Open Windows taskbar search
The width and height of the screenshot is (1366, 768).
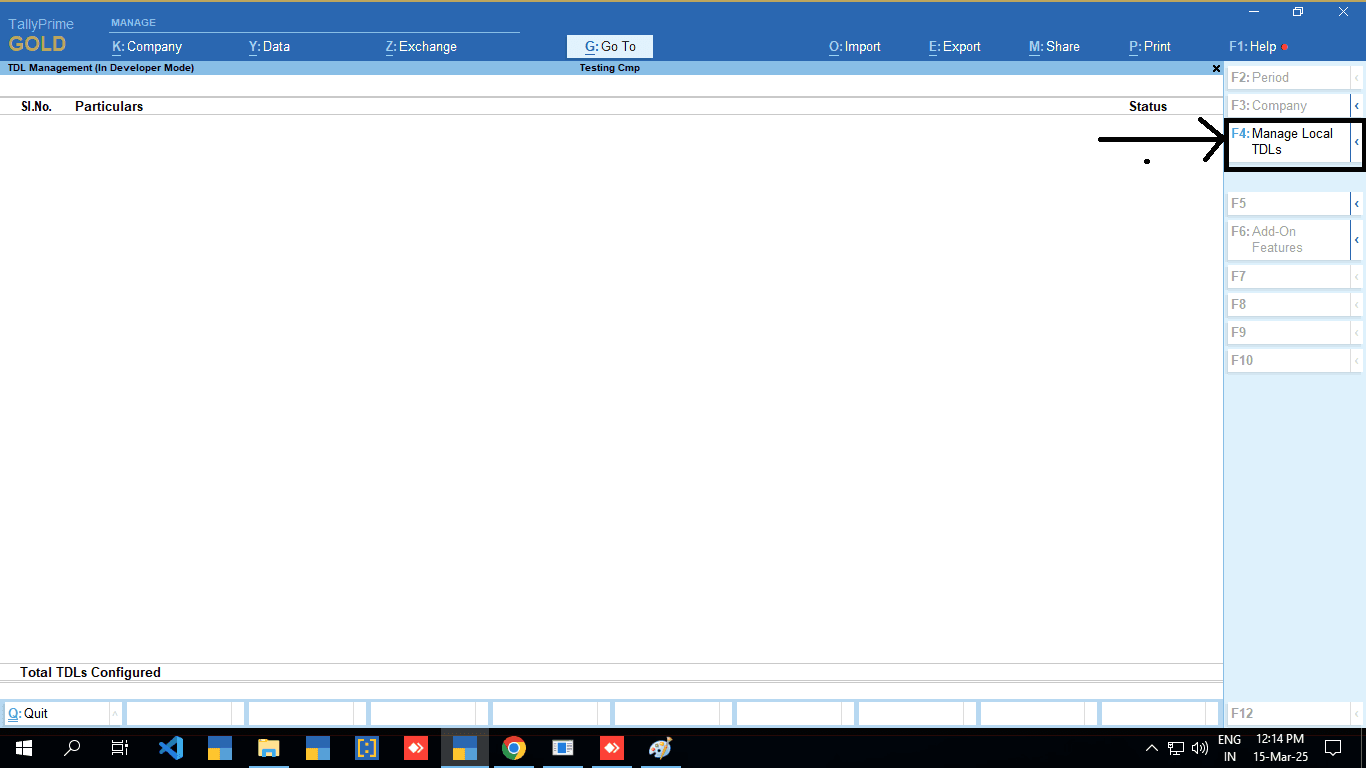tap(72, 747)
